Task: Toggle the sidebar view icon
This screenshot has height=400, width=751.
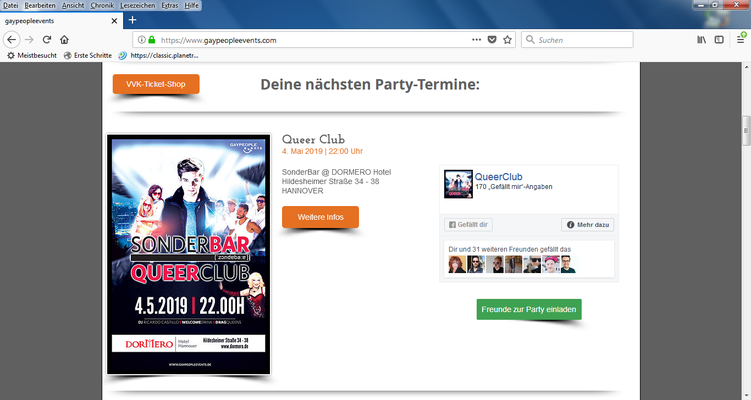Action: [719, 40]
